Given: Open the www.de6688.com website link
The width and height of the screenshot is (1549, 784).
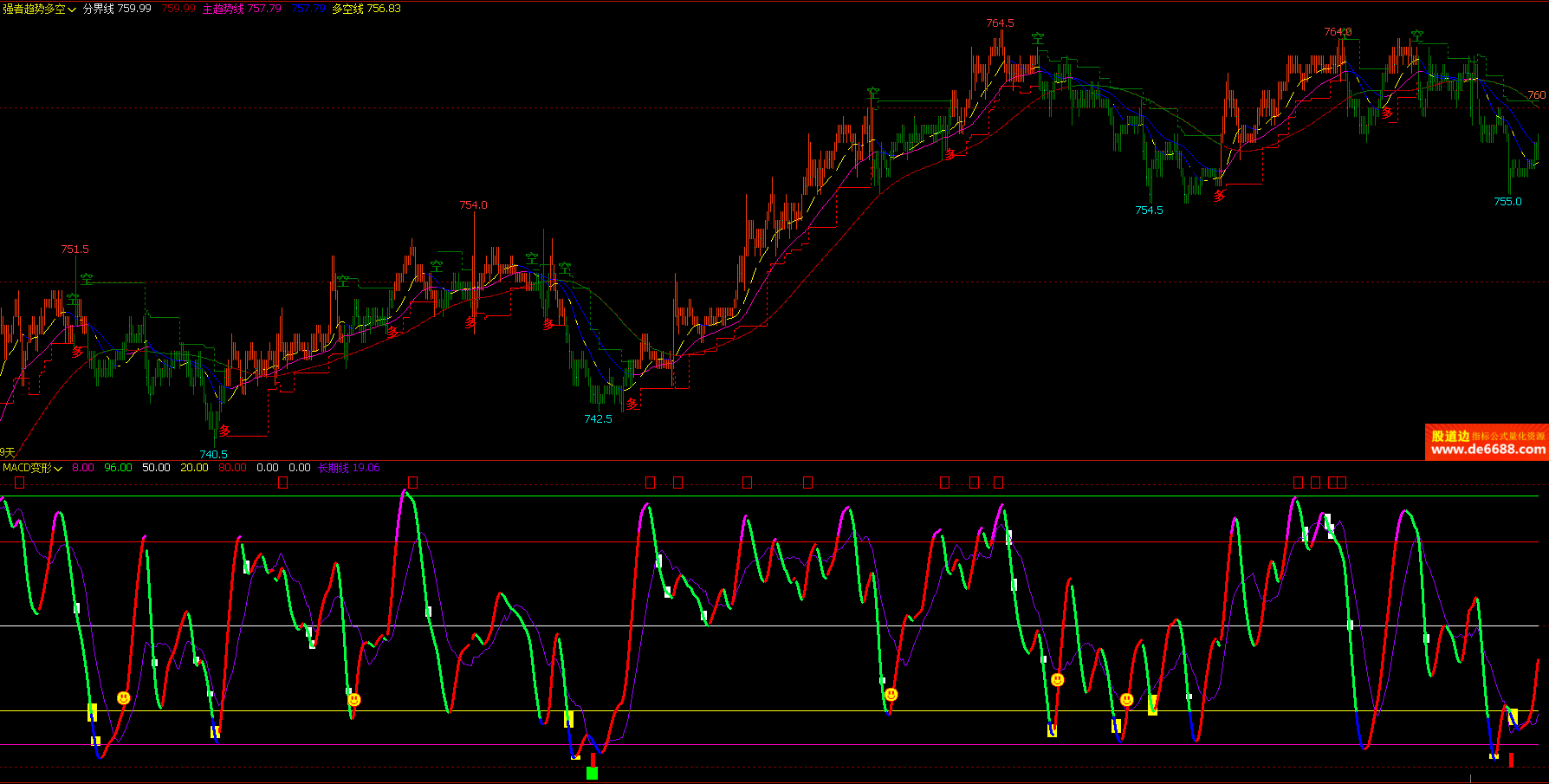Looking at the screenshot, I should pos(1487,450).
